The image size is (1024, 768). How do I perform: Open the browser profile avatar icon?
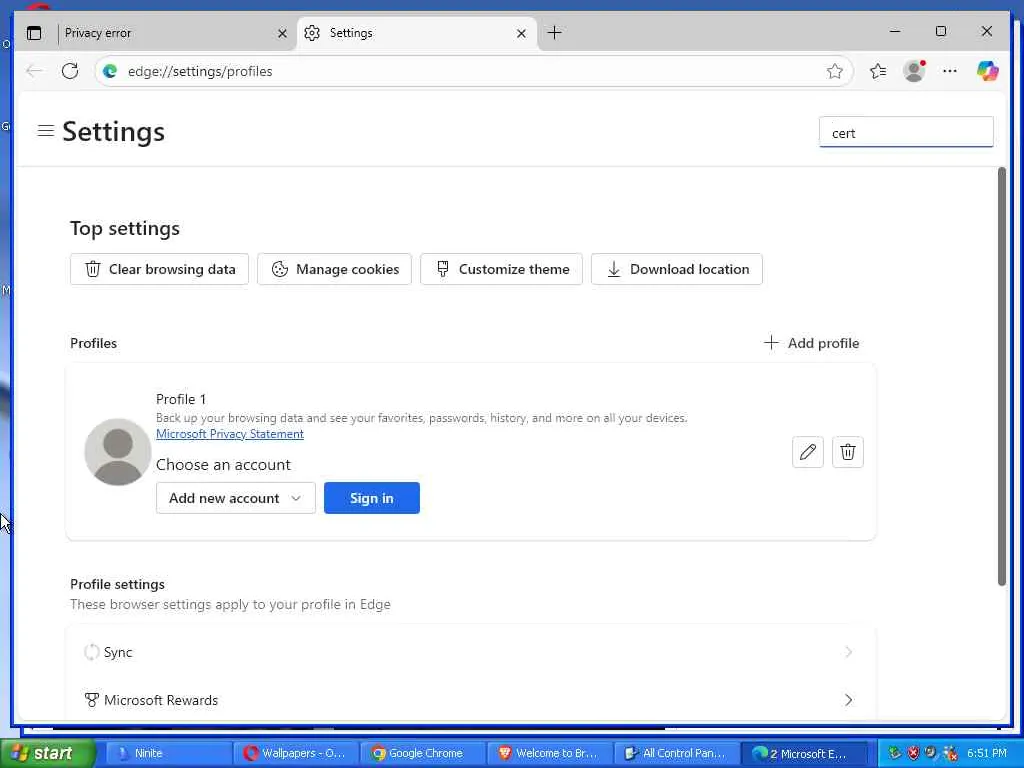point(914,71)
